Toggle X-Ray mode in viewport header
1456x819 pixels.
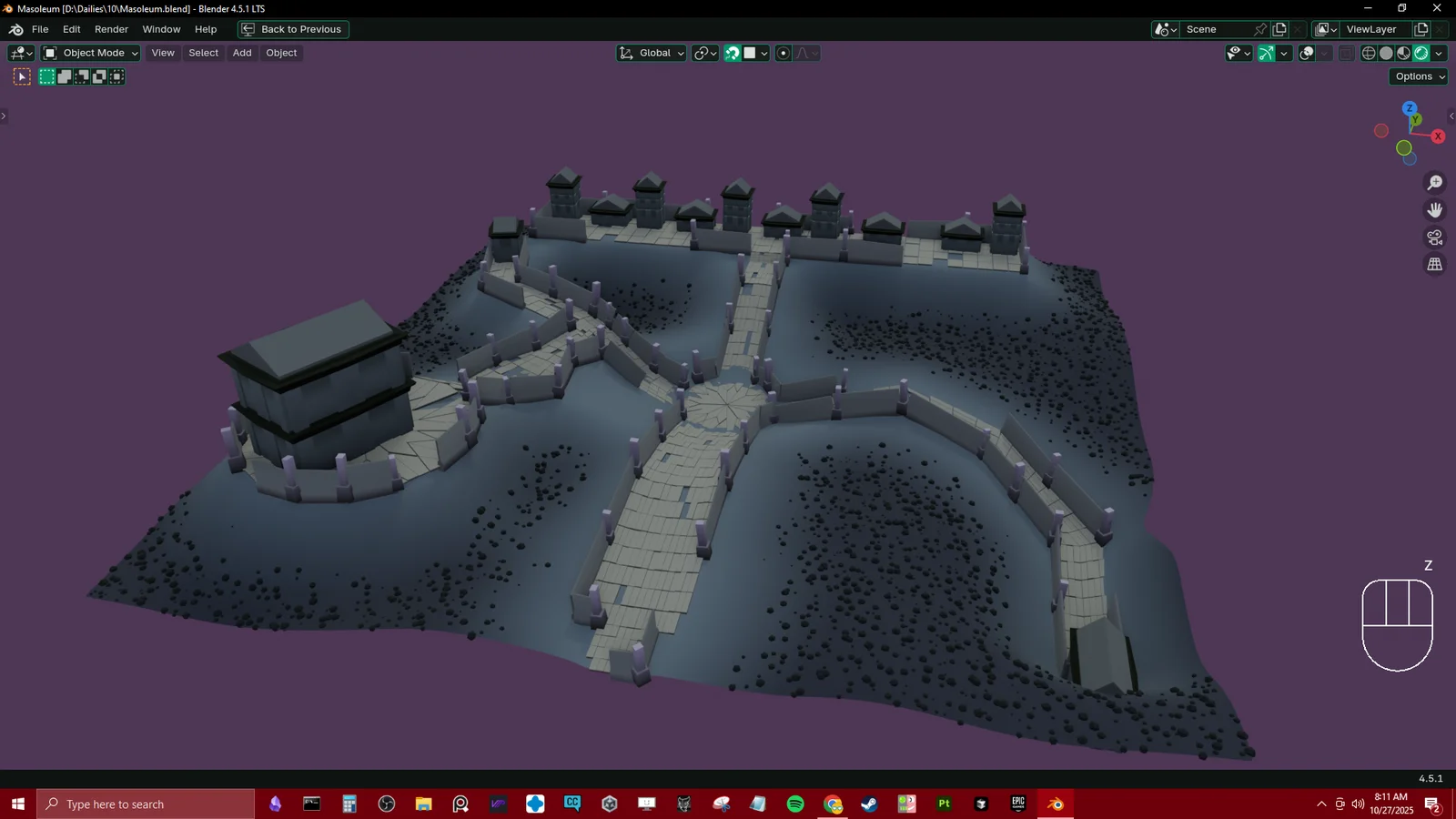pyautogui.click(x=1346, y=53)
